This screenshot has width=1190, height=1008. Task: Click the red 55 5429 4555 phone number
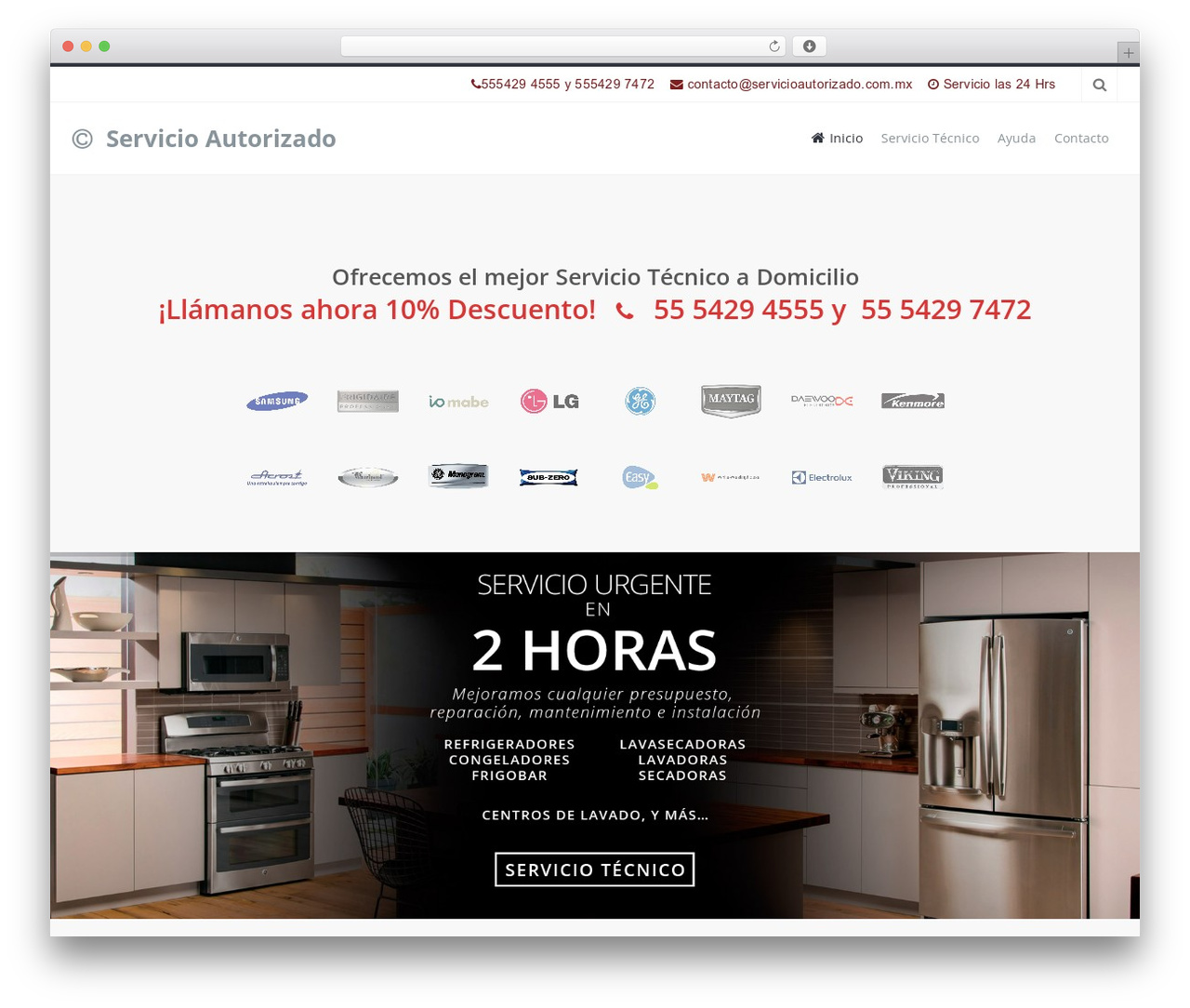coord(738,309)
